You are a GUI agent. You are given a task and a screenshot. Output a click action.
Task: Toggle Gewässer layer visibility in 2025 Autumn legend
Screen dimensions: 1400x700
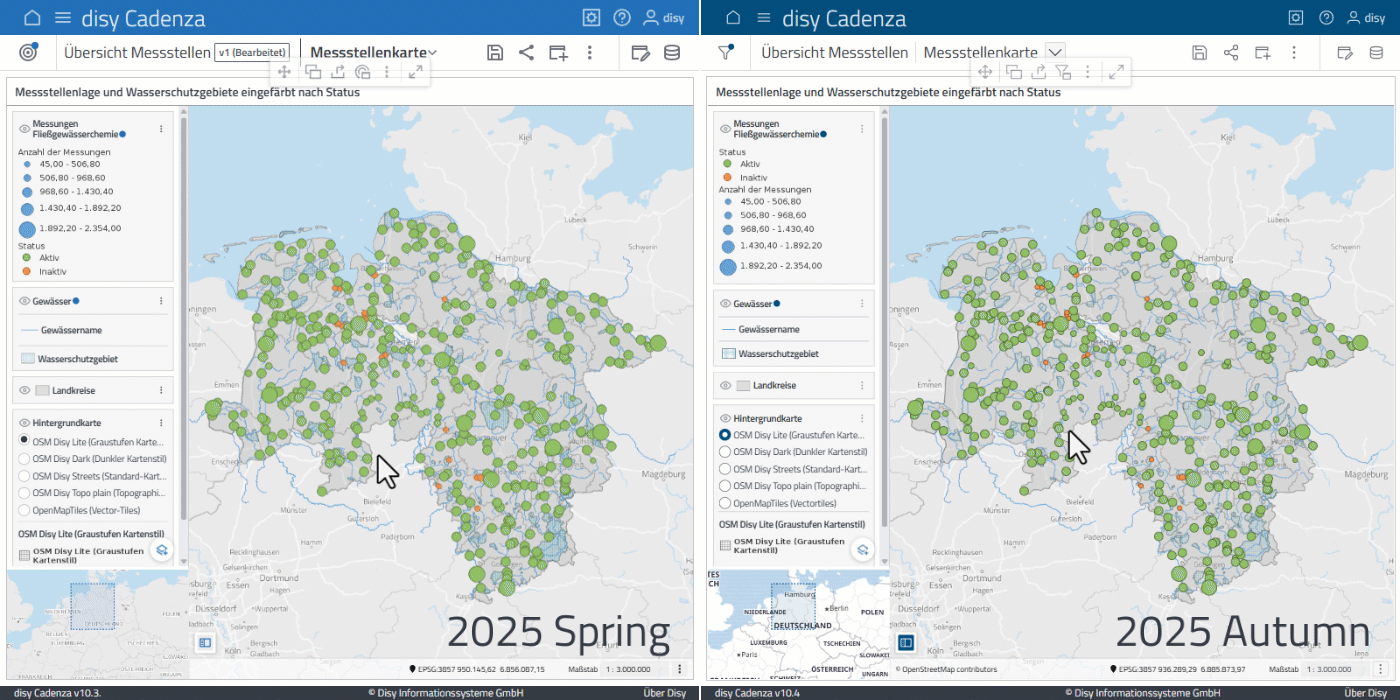point(725,303)
